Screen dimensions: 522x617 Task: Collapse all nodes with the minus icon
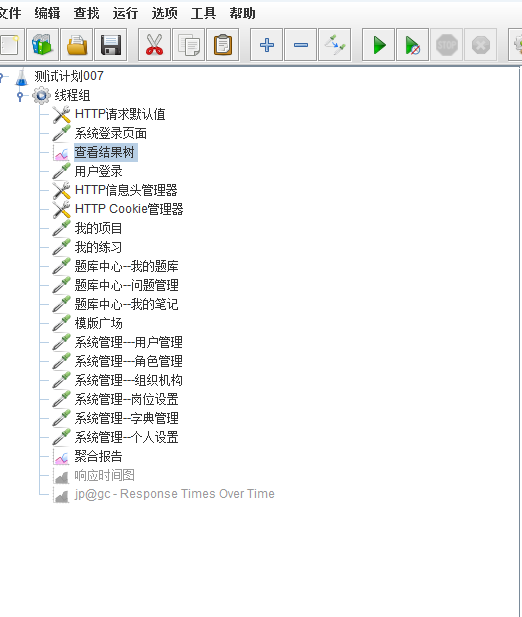point(301,44)
